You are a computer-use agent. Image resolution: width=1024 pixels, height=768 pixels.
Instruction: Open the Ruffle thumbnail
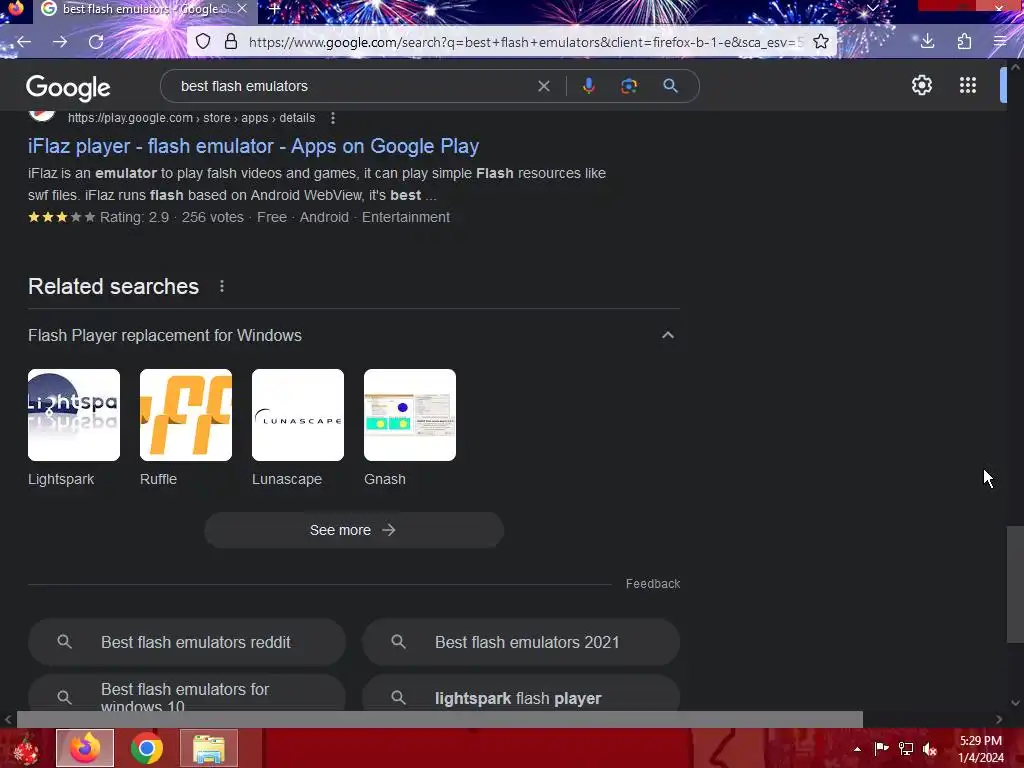tap(186, 415)
